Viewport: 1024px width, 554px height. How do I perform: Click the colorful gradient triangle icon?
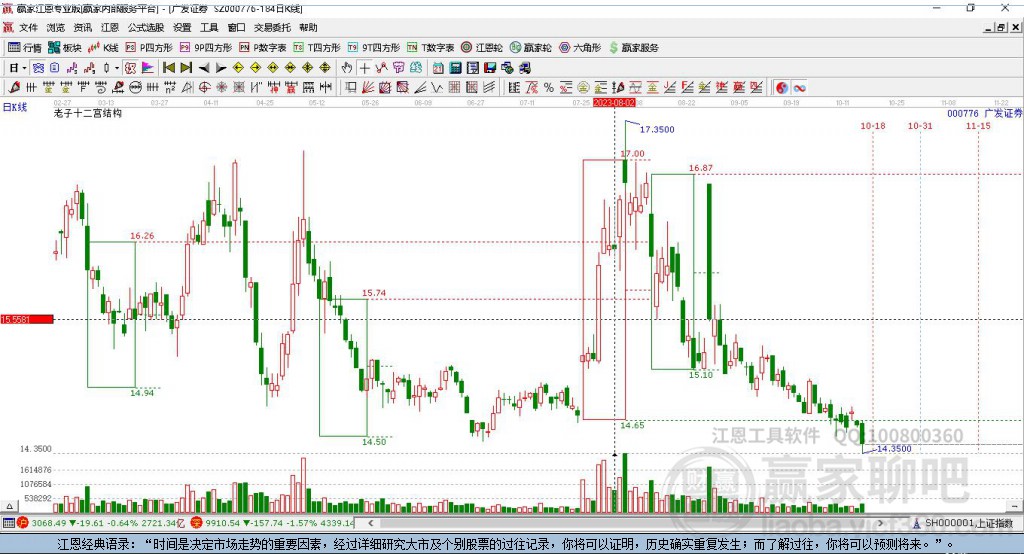(148, 68)
